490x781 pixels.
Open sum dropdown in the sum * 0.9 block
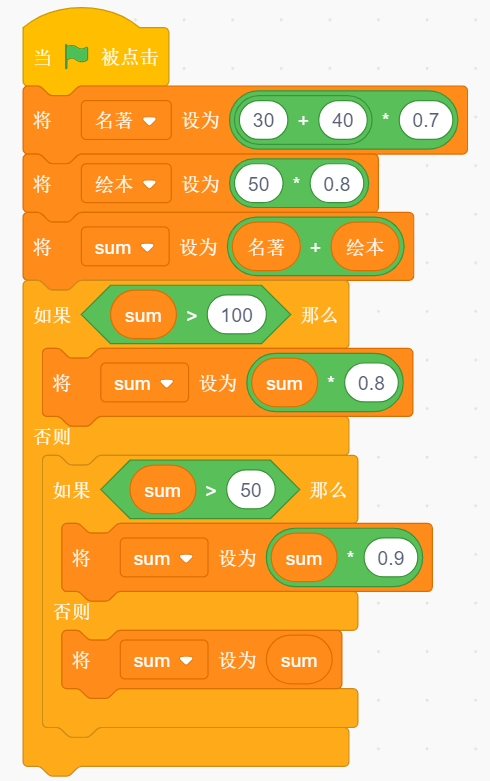coord(164,558)
